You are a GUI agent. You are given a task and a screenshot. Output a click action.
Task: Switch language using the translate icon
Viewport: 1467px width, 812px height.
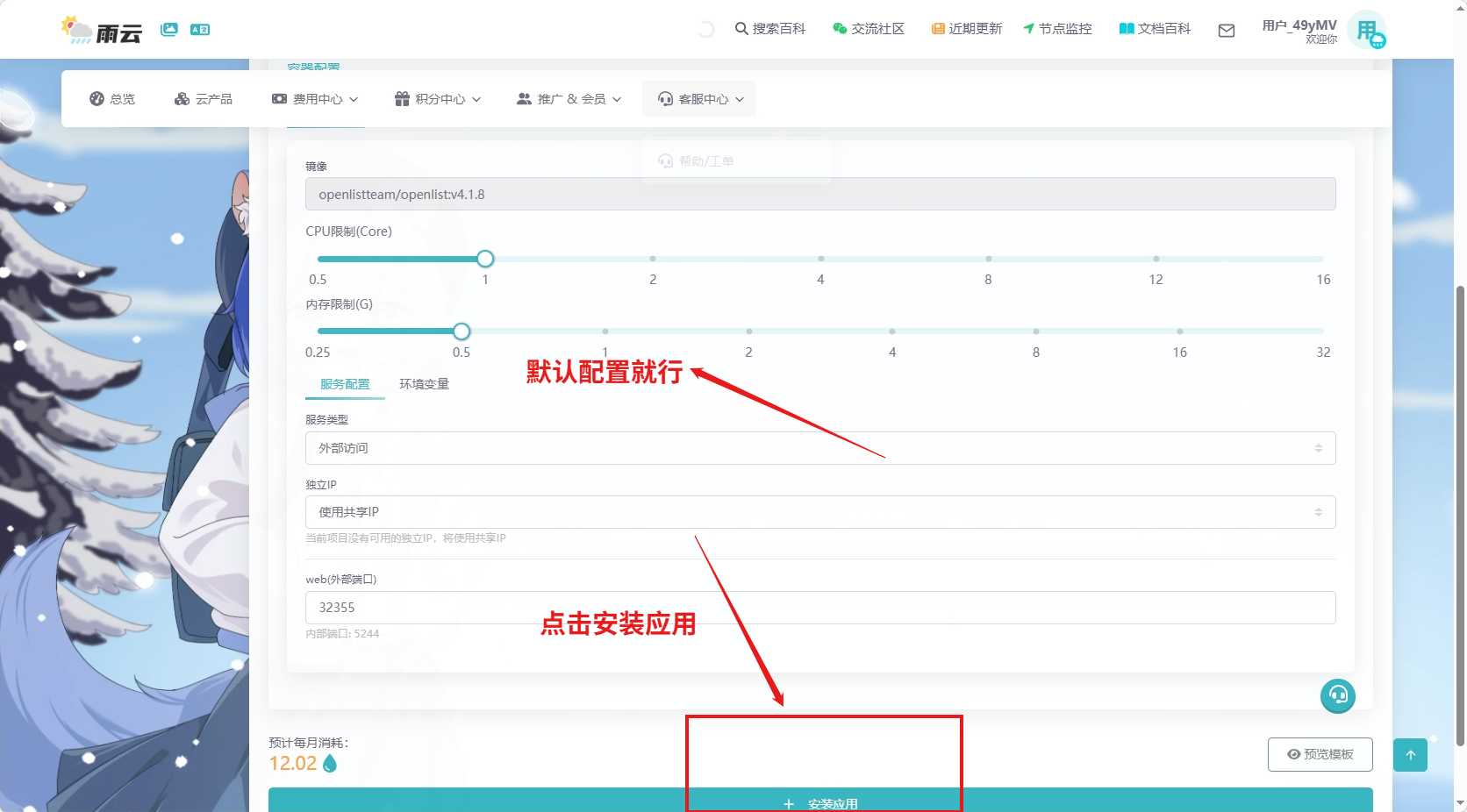pos(200,30)
